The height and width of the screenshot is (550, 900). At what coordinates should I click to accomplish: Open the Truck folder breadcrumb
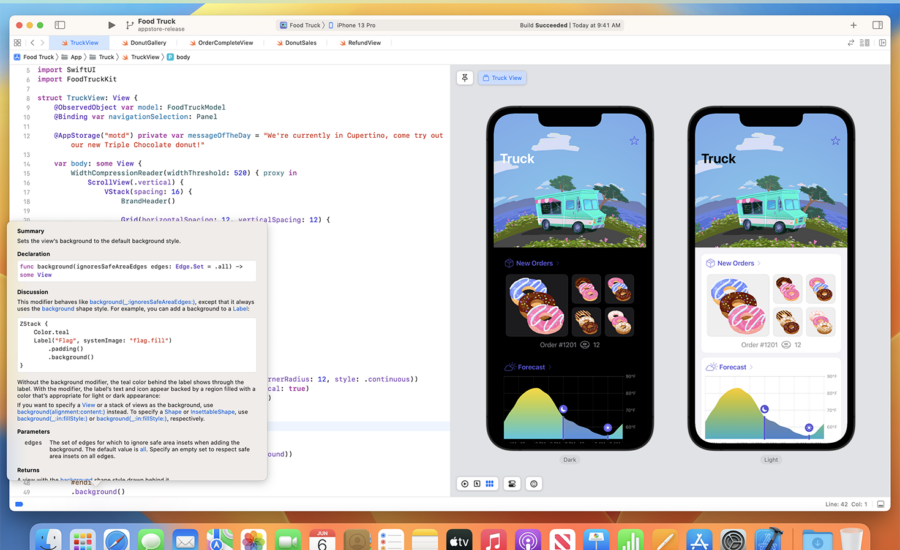click(x=102, y=57)
